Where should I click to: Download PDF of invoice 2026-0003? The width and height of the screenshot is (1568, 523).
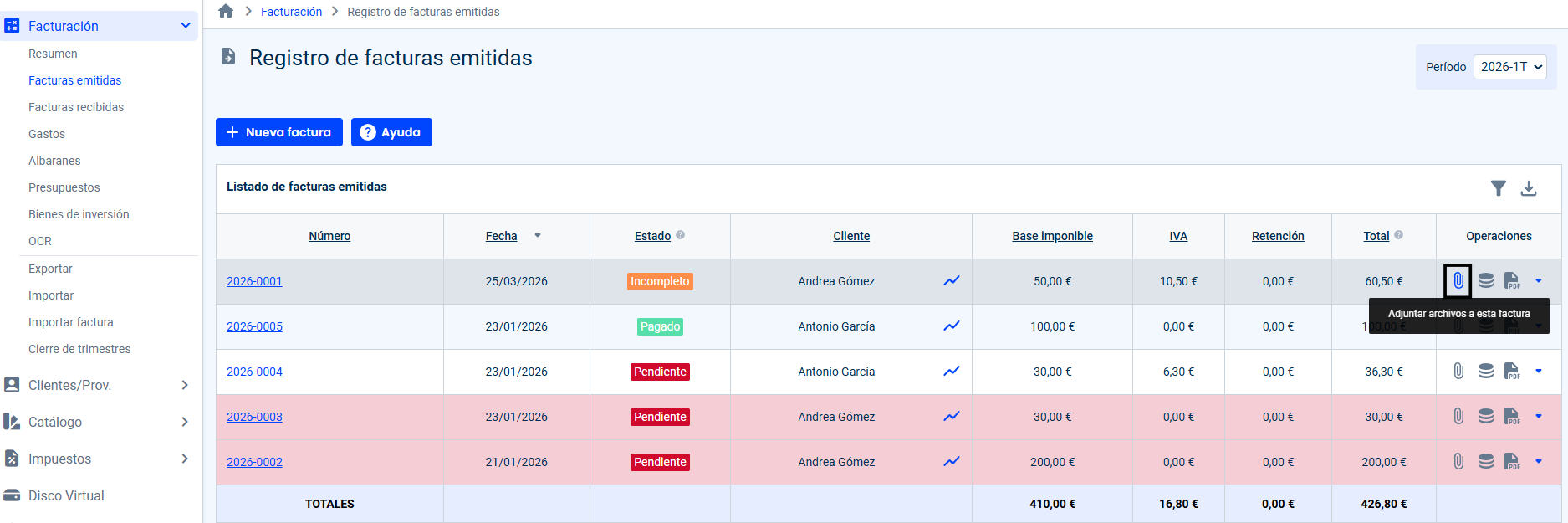point(1512,417)
